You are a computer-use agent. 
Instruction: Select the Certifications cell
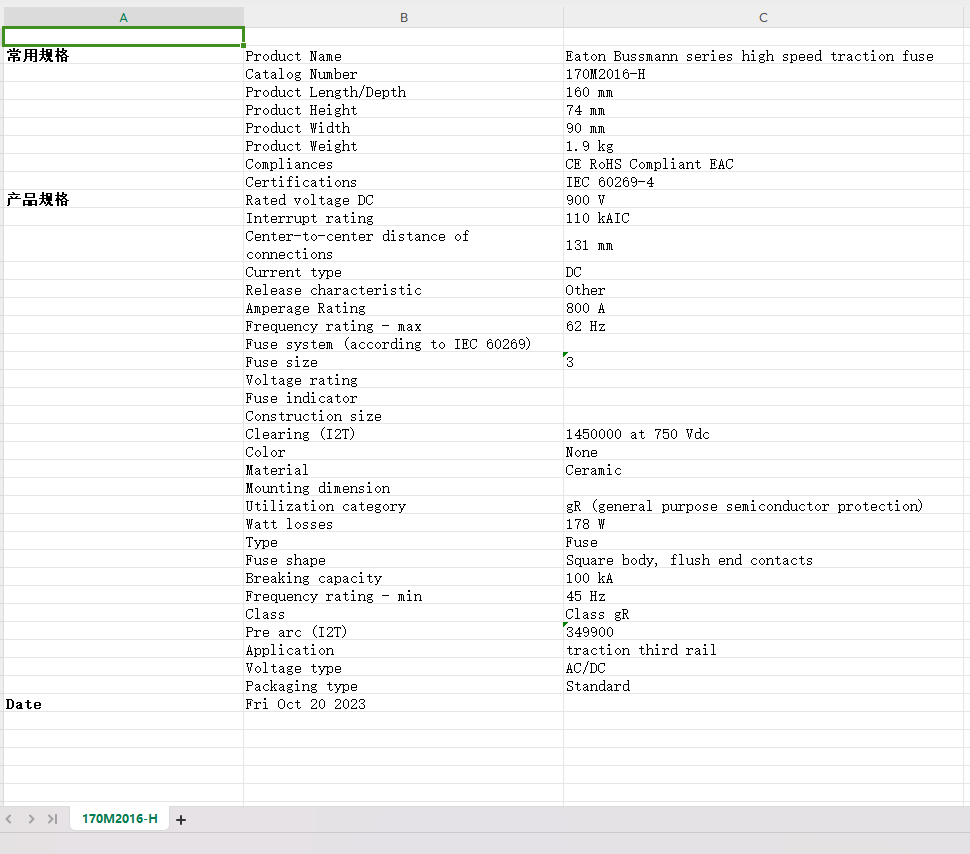coord(403,181)
